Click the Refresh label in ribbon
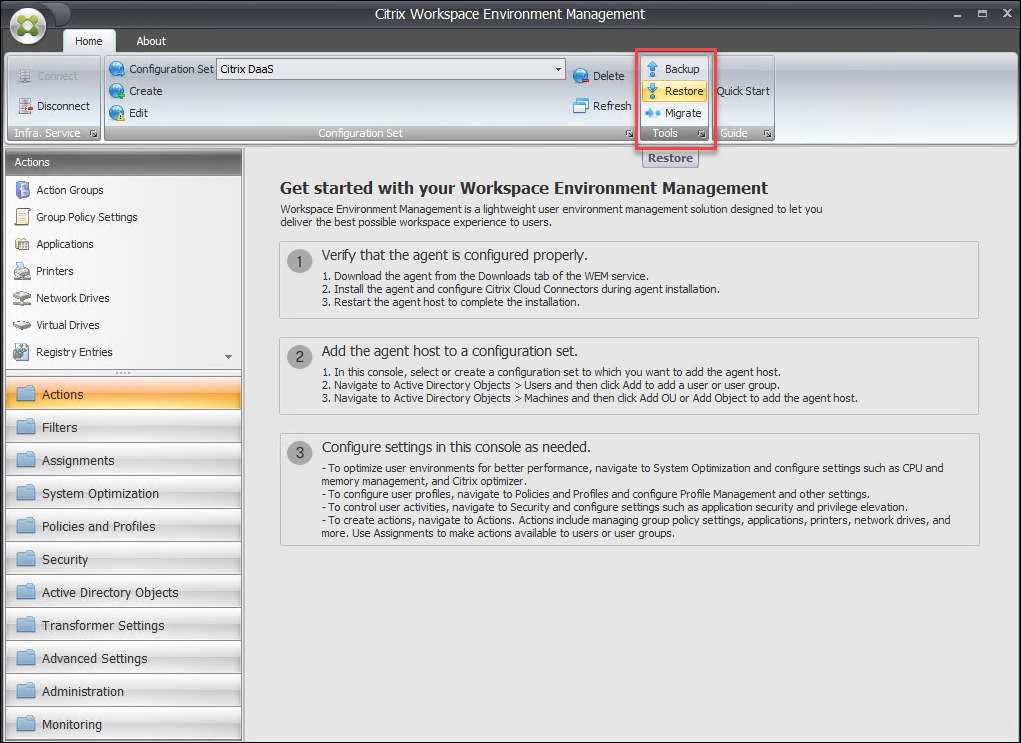 pyautogui.click(x=611, y=105)
